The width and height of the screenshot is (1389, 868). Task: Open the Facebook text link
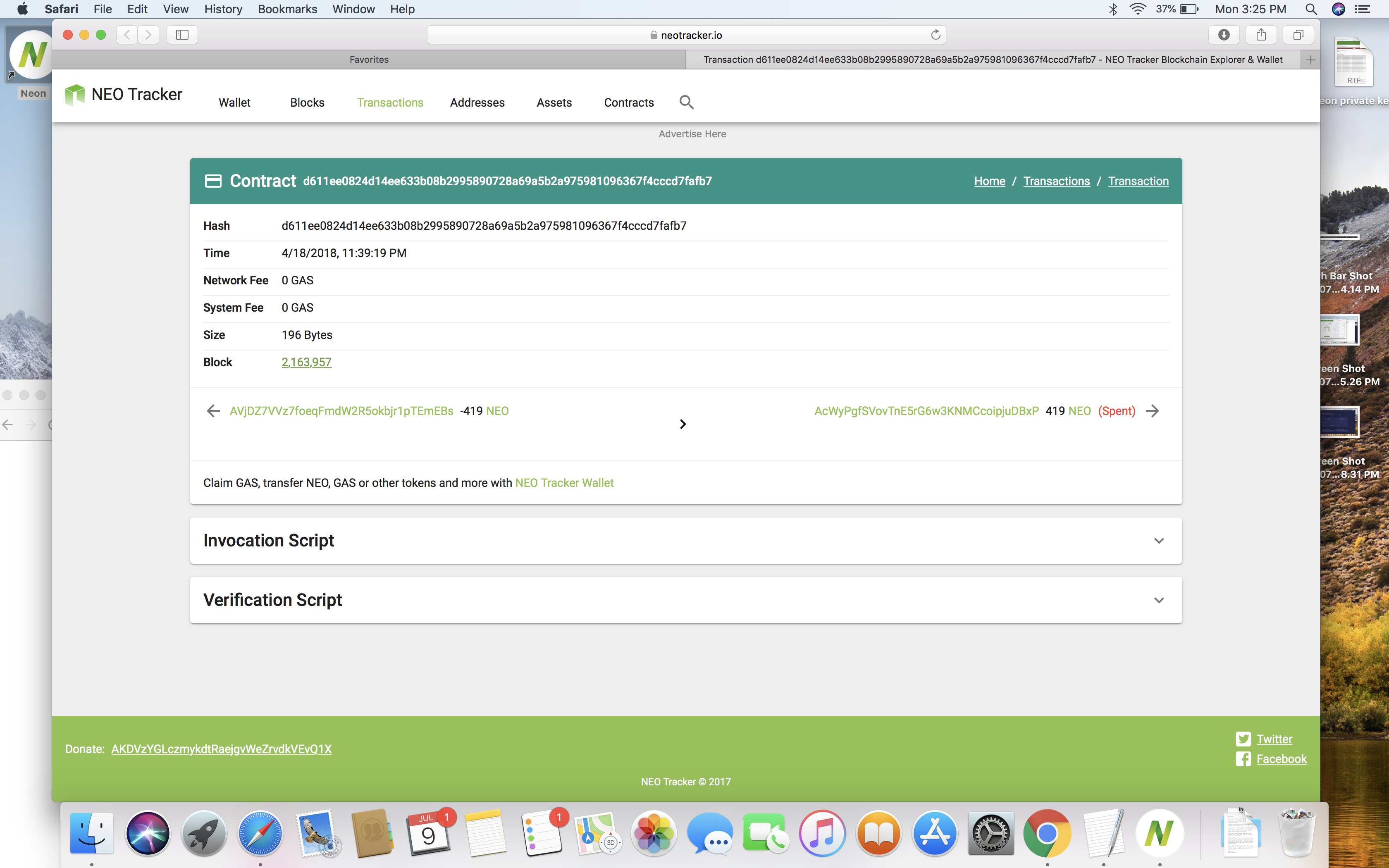(x=1281, y=759)
